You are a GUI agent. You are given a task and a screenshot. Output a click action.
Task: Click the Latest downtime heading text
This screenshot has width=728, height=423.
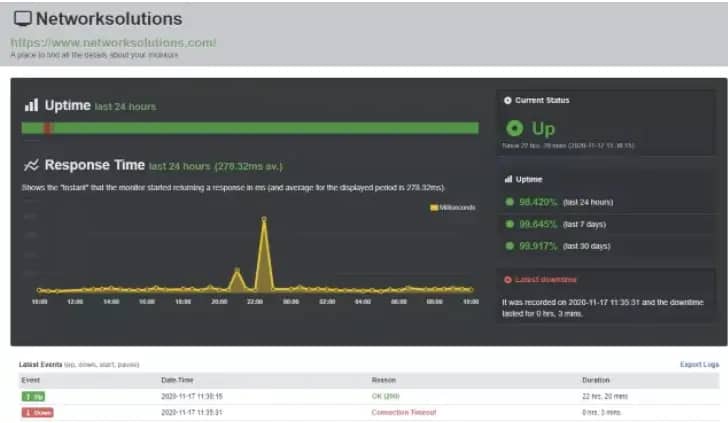tap(546, 280)
